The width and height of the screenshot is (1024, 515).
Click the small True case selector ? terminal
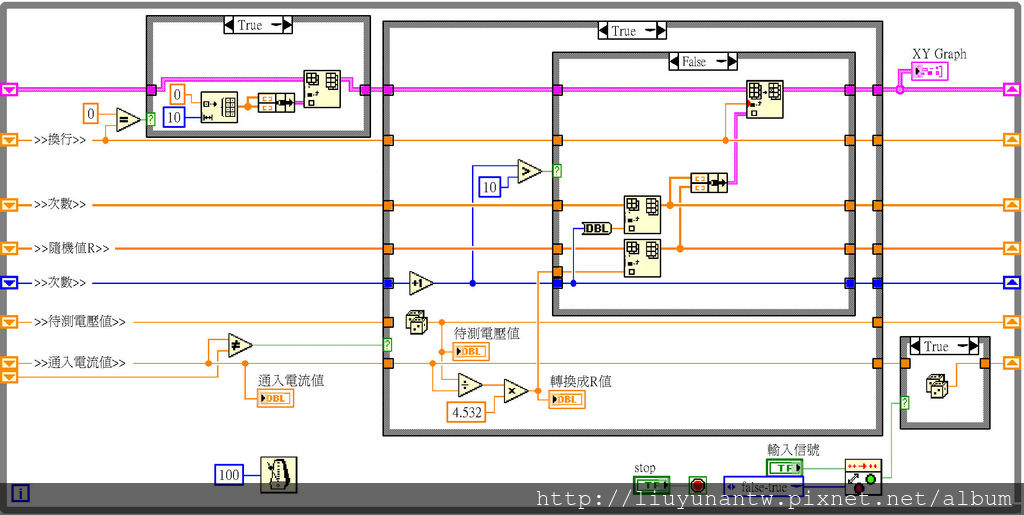click(x=904, y=403)
